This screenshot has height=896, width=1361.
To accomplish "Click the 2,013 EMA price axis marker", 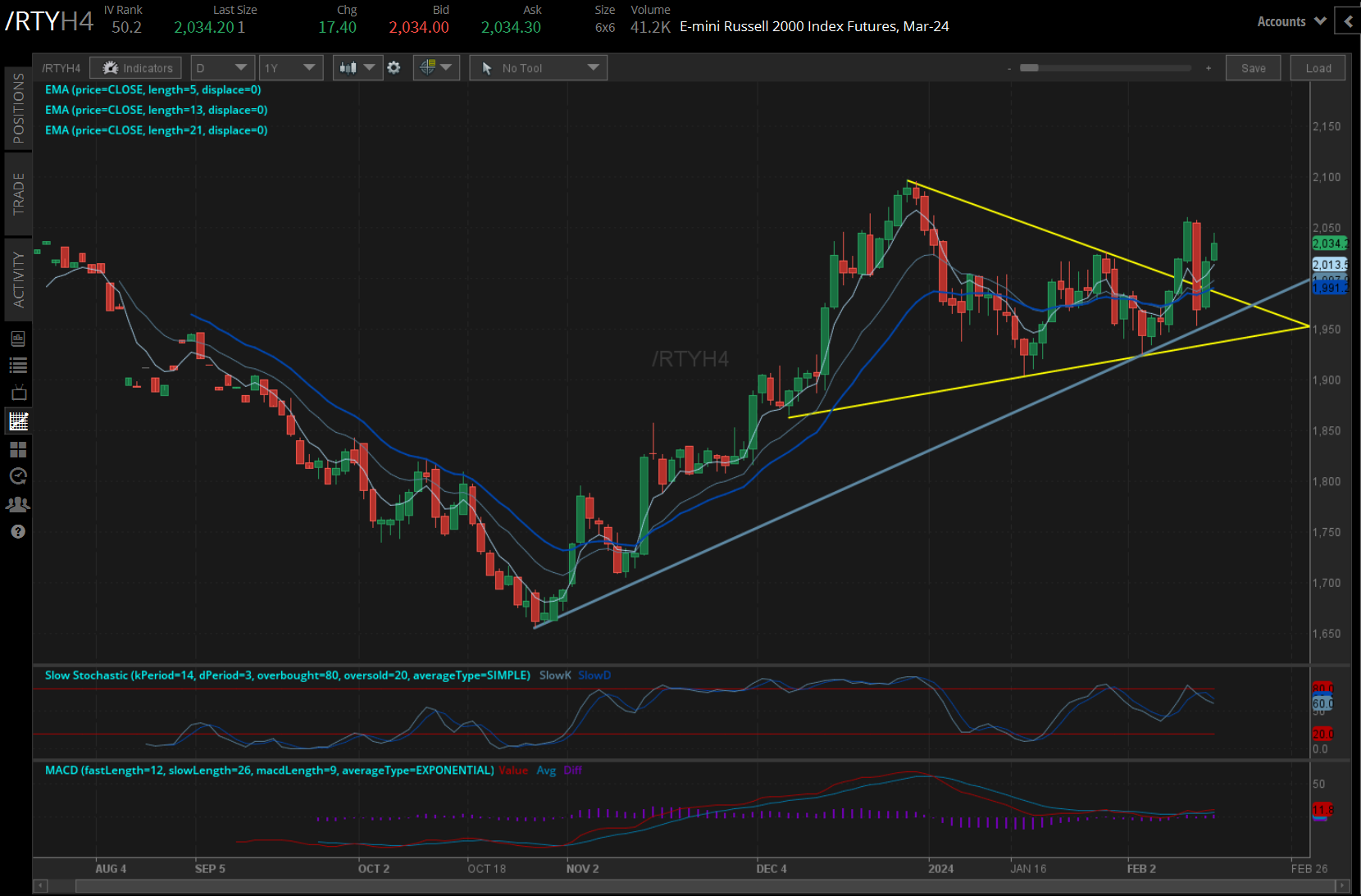I will tap(1329, 265).
